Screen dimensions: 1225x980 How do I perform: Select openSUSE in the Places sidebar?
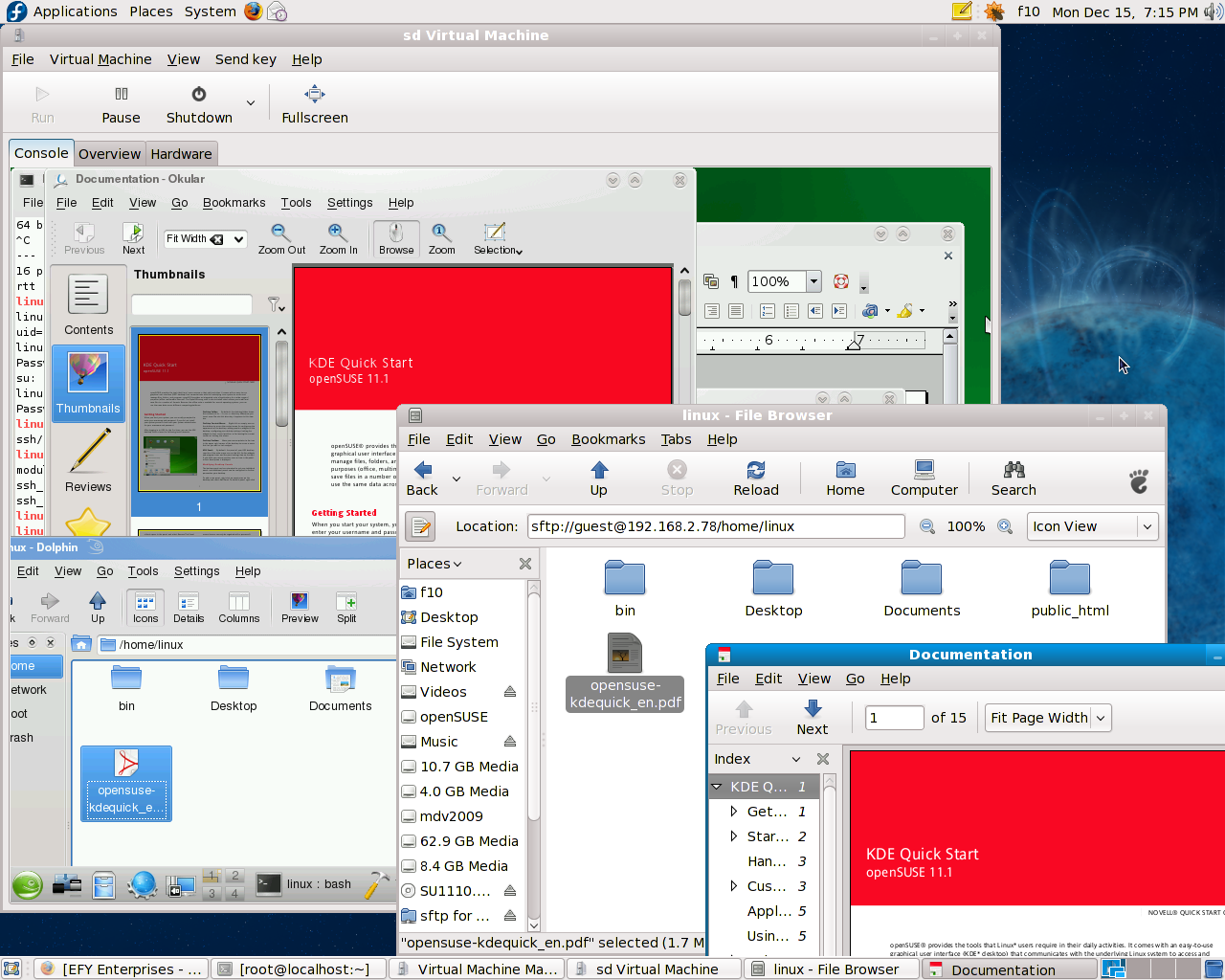[x=454, y=717]
